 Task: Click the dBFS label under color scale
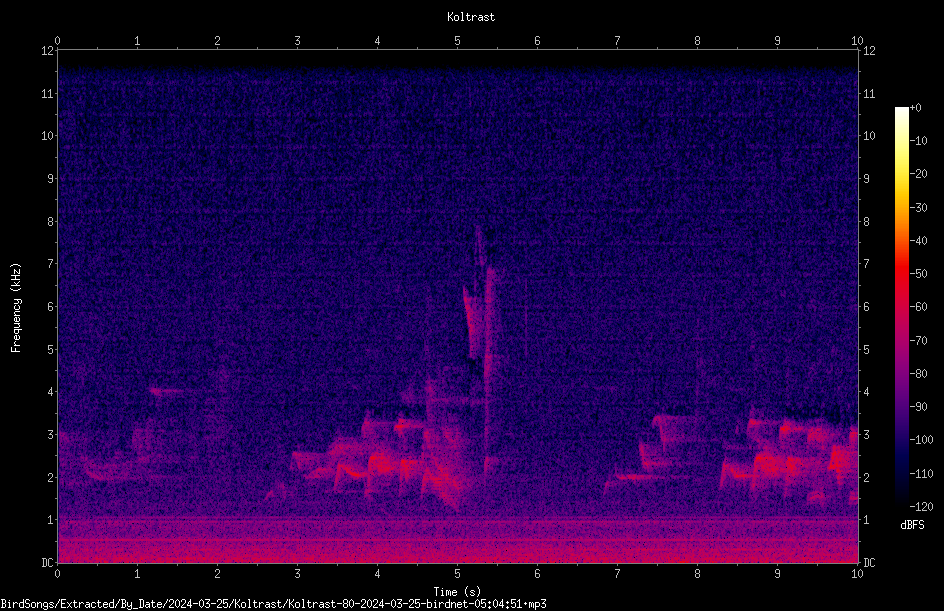[912, 525]
